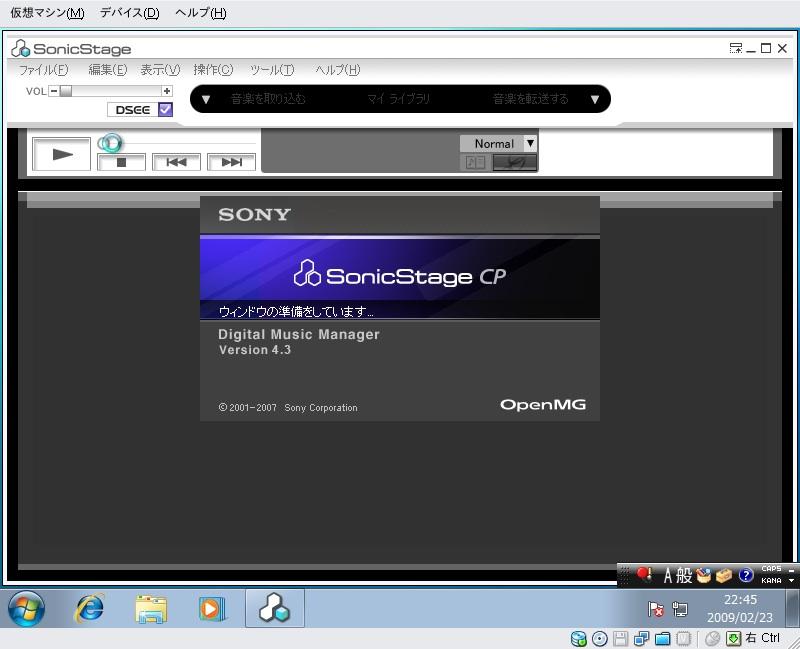This screenshot has width=800, height=649.
Task: Start playback with the Play button
Action: (61, 154)
